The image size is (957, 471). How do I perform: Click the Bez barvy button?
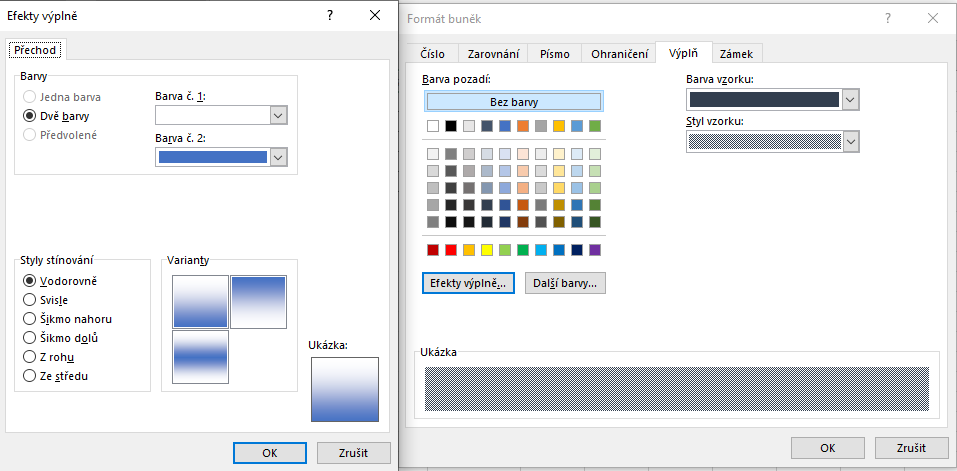pos(513,102)
